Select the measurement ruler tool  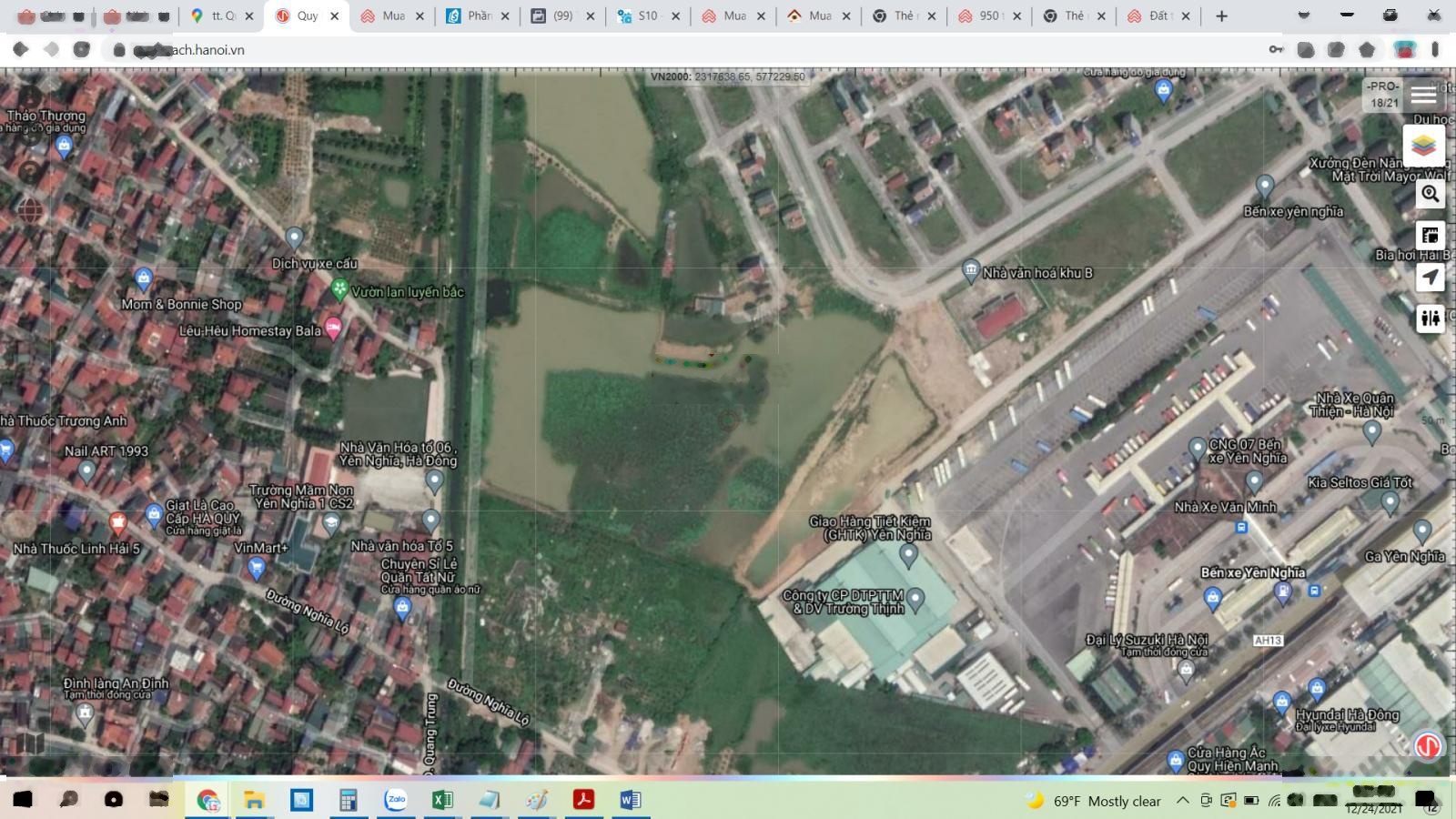(x=1430, y=236)
